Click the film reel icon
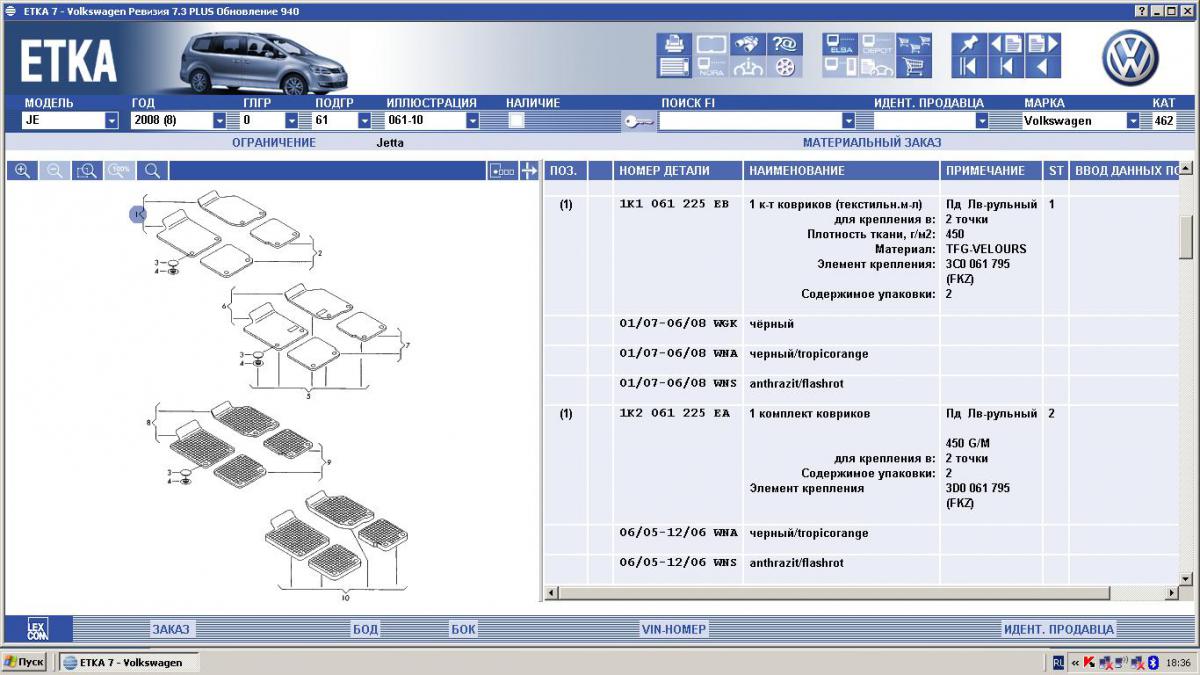Viewport: 1200px width, 675px height. pos(784,67)
